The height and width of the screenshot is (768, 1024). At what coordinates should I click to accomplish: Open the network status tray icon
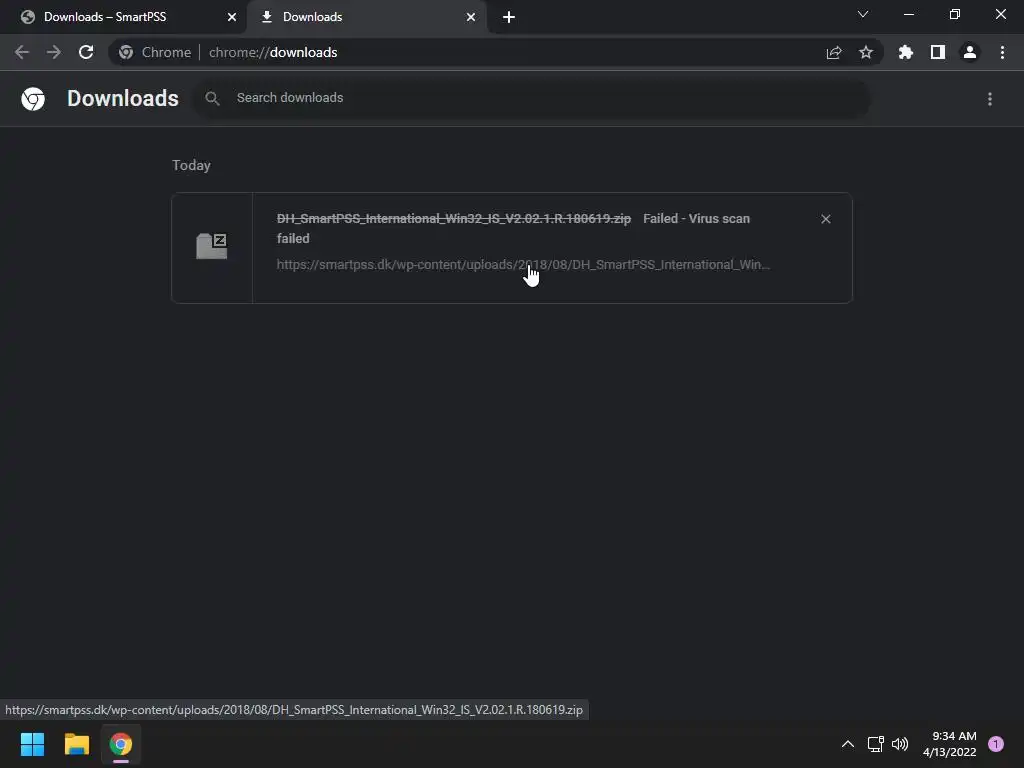click(875, 744)
